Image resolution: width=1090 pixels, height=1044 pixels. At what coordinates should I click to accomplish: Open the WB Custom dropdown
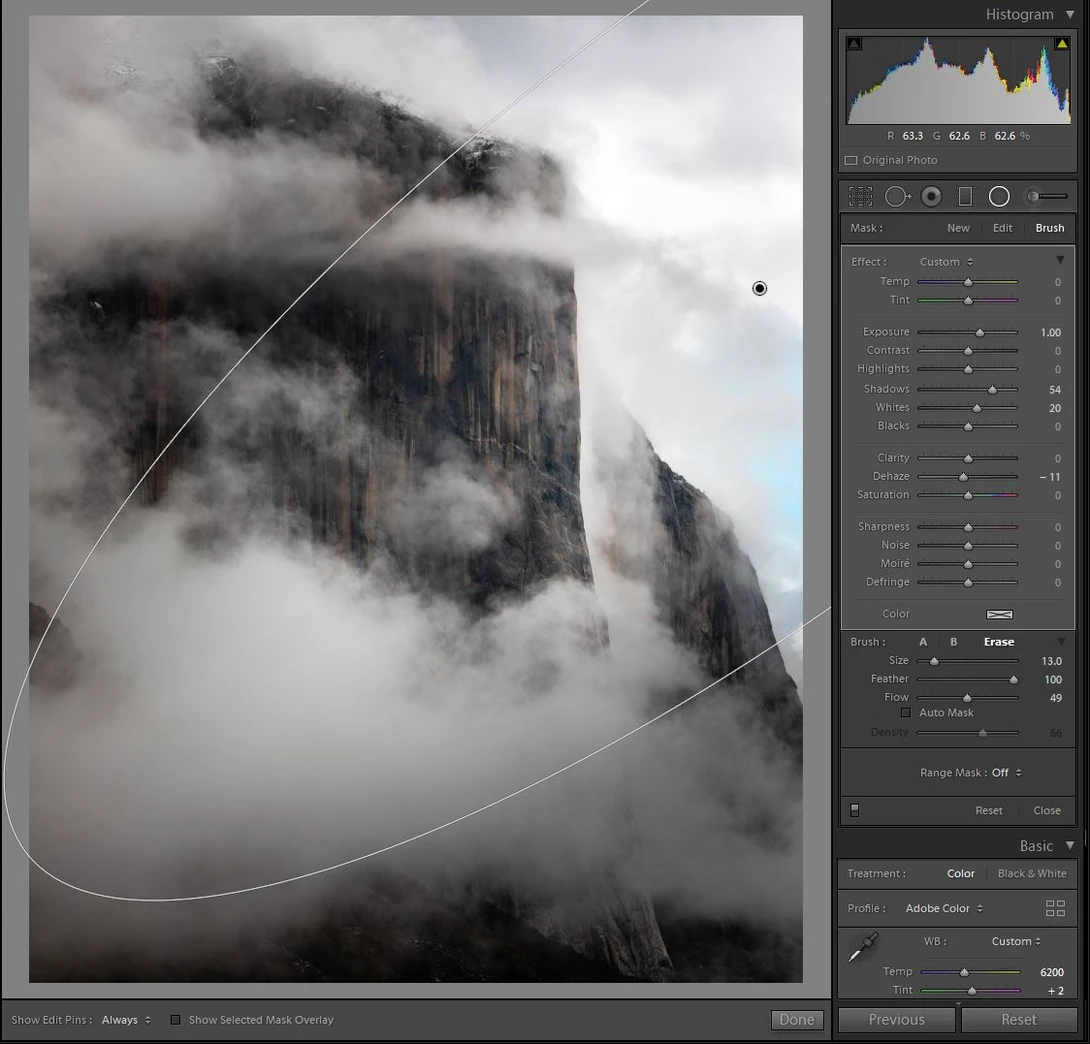point(1016,941)
